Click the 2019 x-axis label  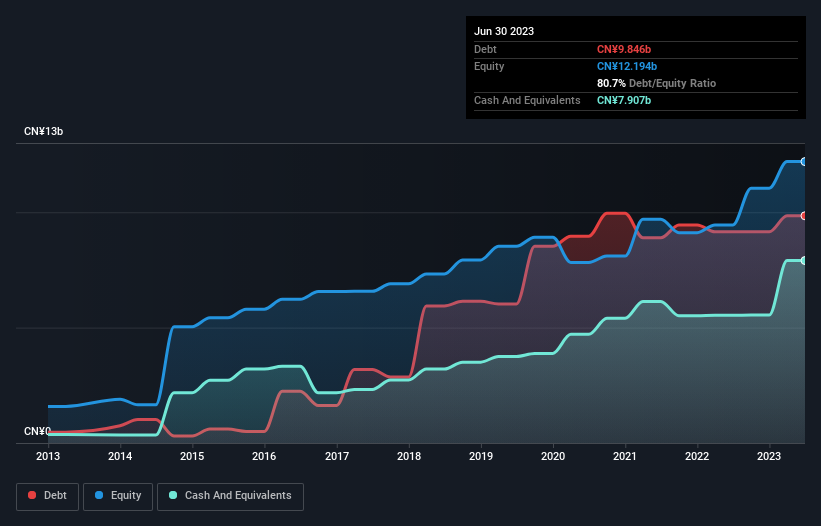[481, 456]
